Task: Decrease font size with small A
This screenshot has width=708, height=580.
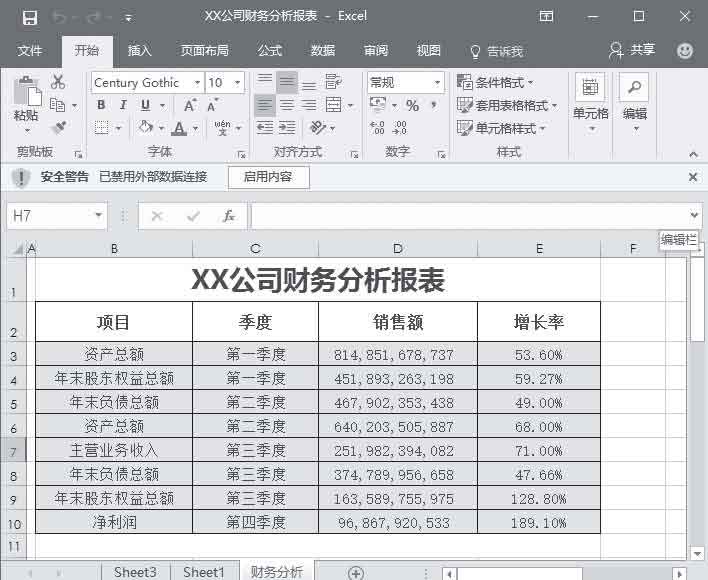Action: coord(212,105)
